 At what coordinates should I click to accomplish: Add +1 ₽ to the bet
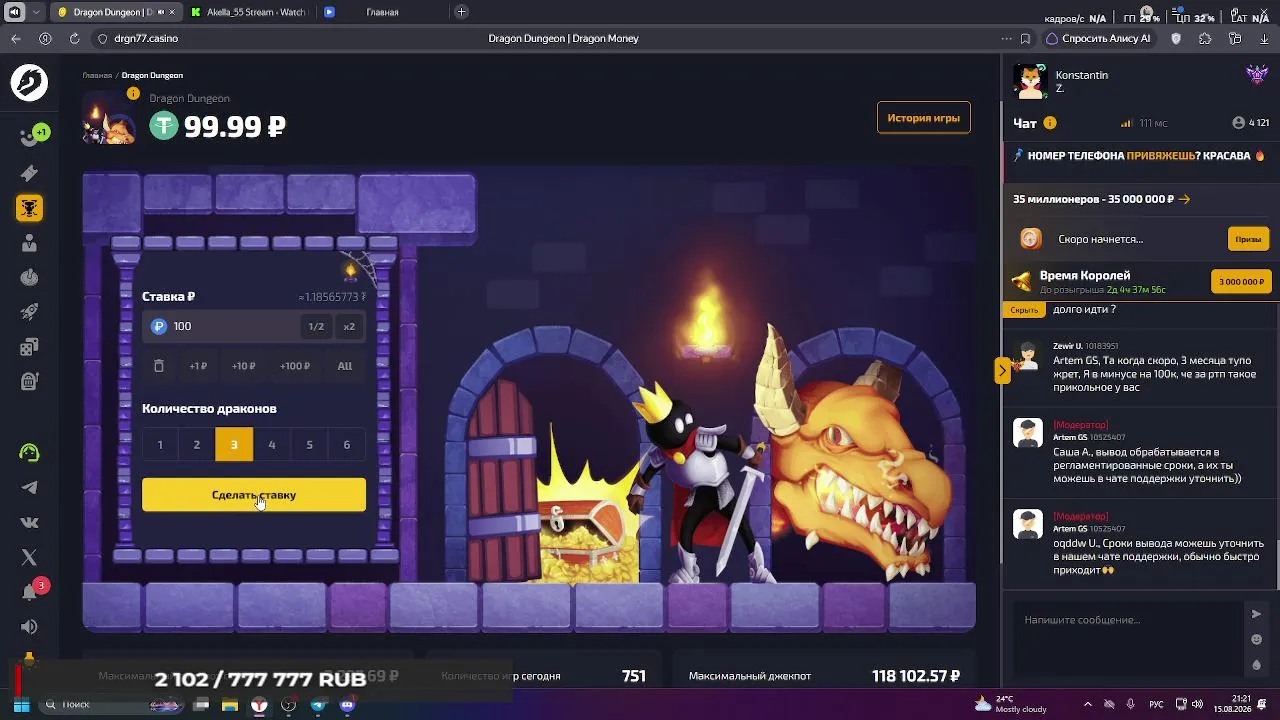pos(198,366)
